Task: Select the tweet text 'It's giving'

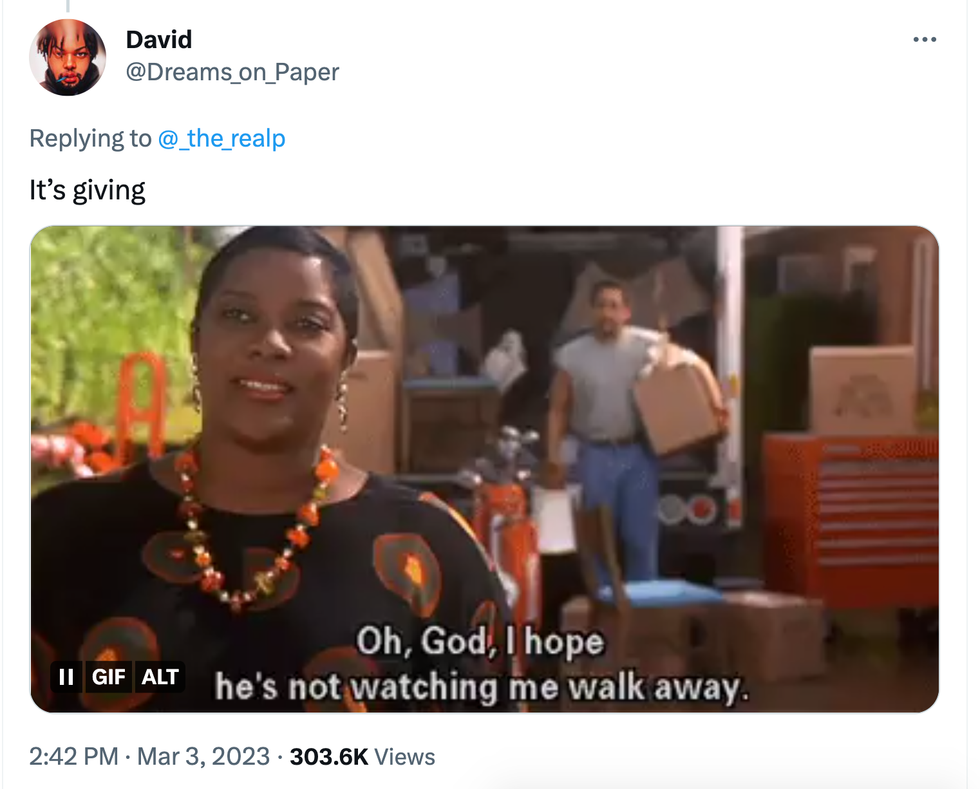Action: 88,190
